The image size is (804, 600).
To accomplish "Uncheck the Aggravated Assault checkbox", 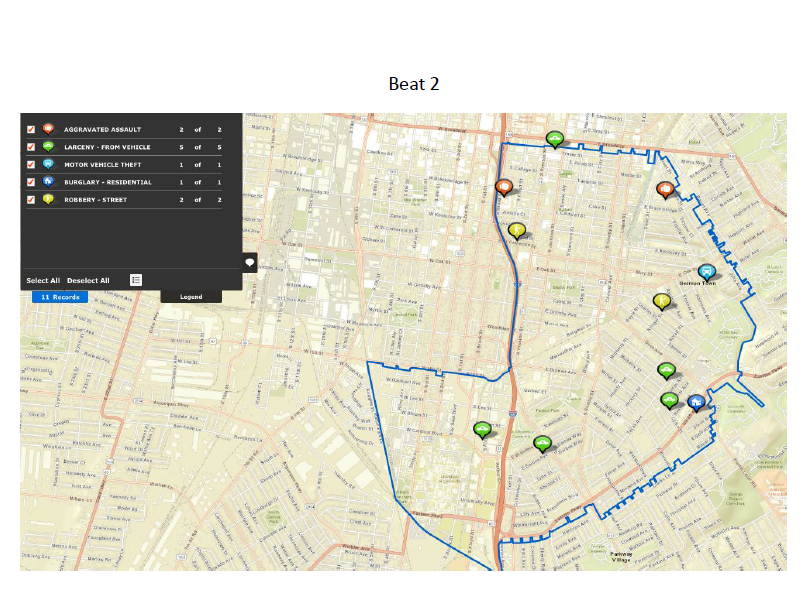I will [x=31, y=130].
